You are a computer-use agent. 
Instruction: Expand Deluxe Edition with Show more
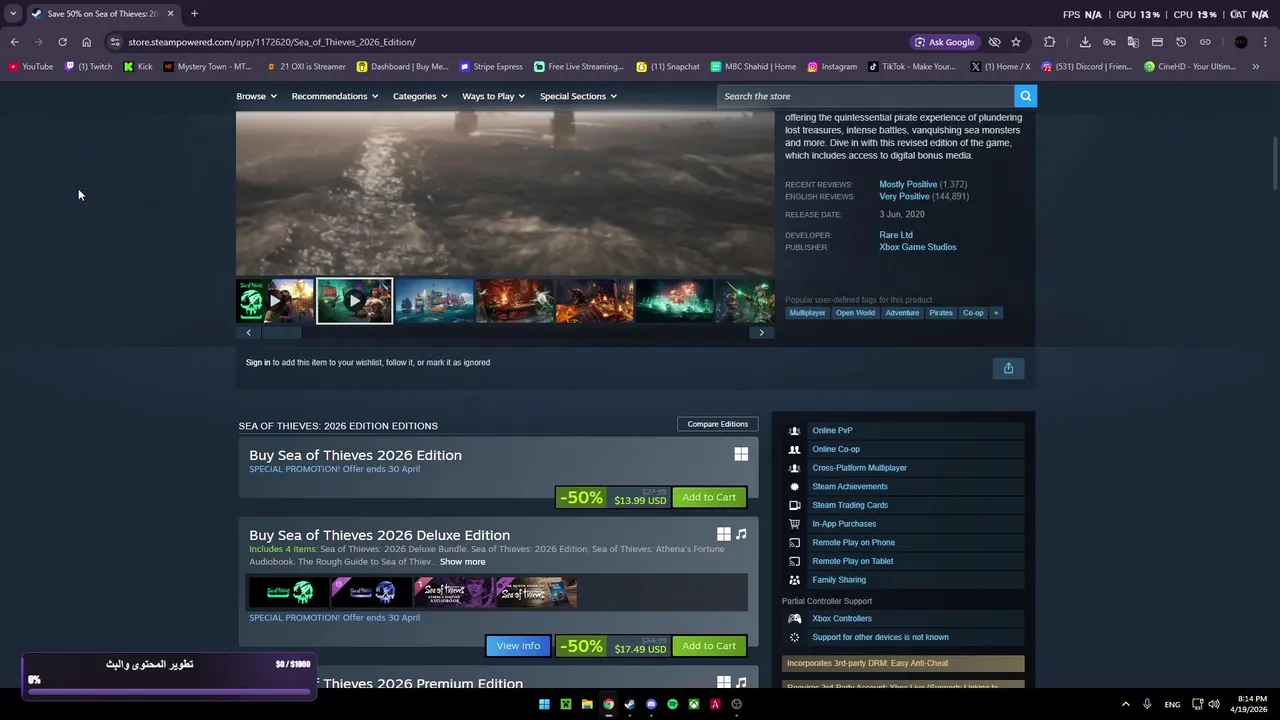[462, 562]
